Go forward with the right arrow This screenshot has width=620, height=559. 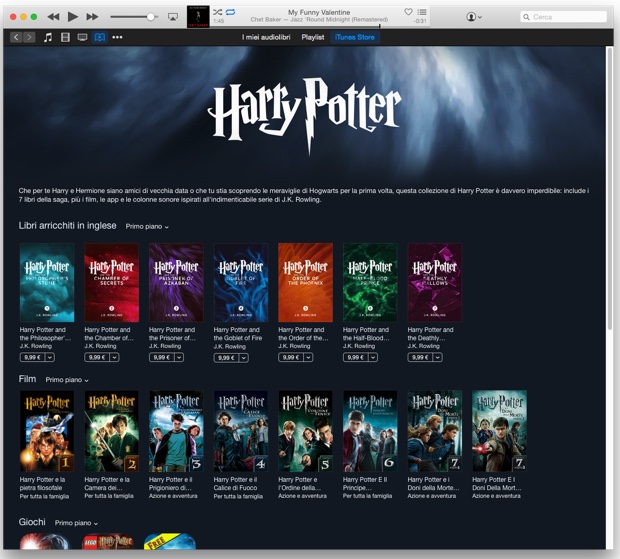pyautogui.click(x=29, y=37)
